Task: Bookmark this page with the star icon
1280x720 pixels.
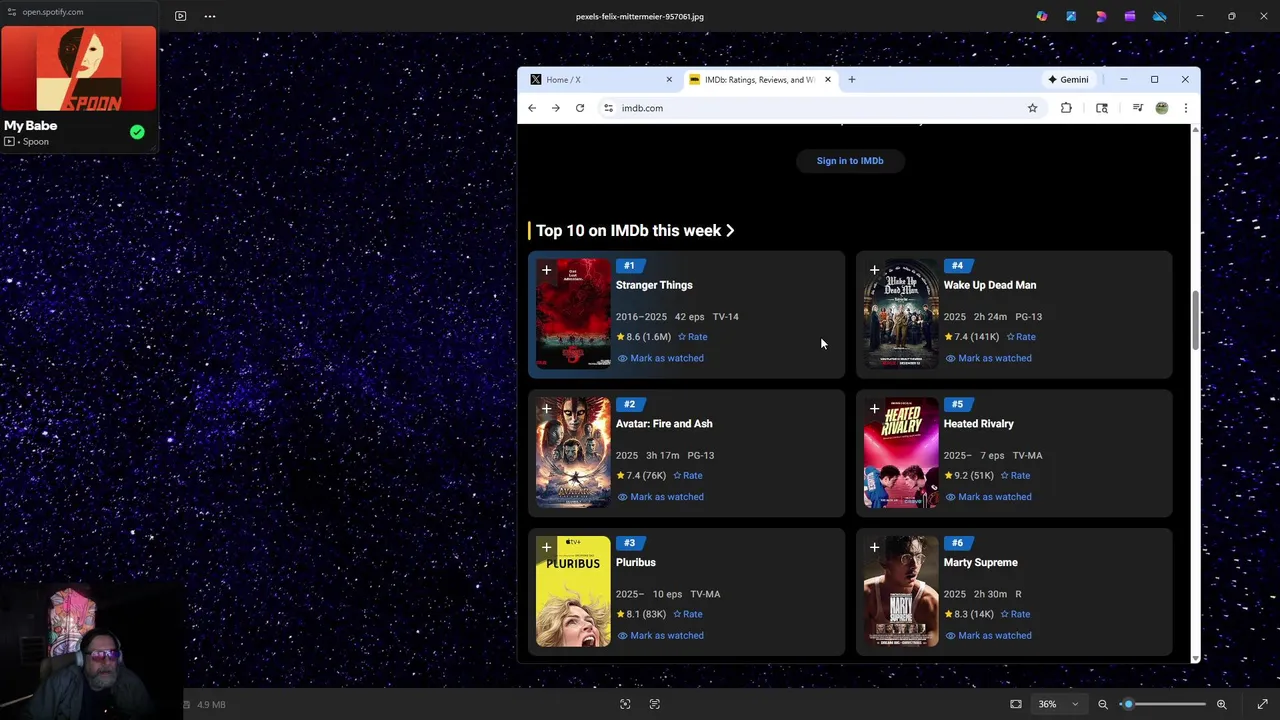Action: tap(1032, 108)
